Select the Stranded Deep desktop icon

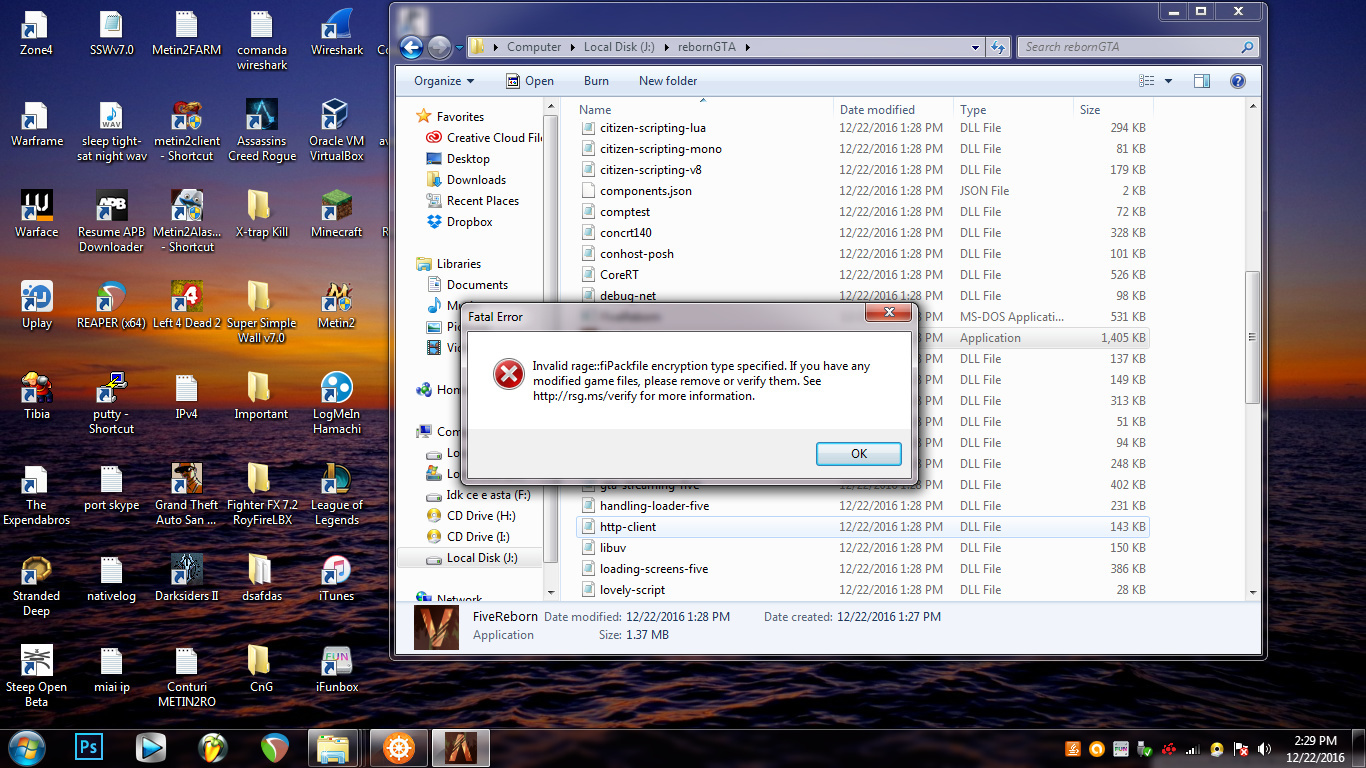[x=37, y=585]
